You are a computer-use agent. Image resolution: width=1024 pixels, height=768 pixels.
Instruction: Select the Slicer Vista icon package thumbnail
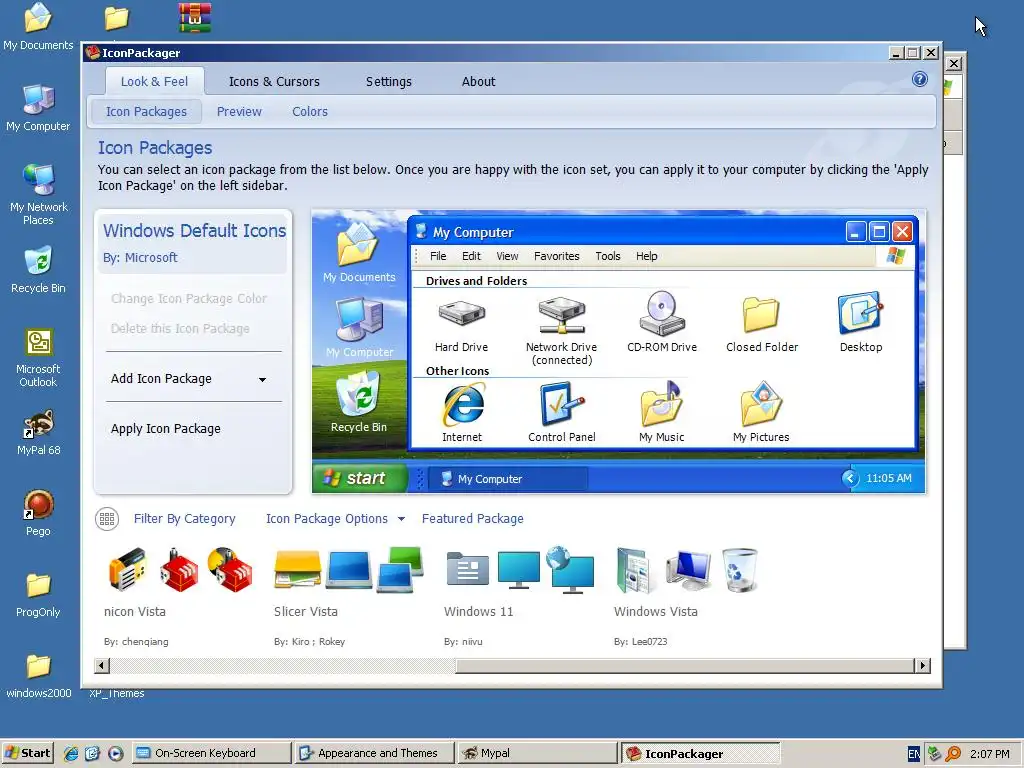[x=349, y=570]
